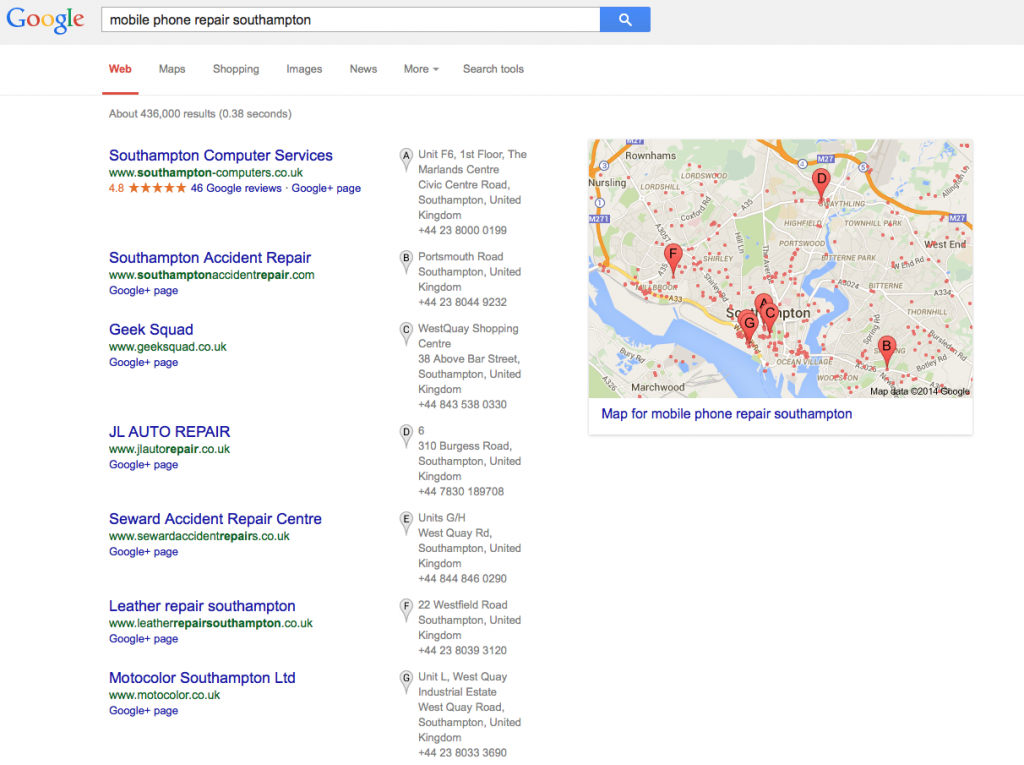Switch to the News tab
Viewport: 1024px width, 765px height.
click(x=363, y=69)
